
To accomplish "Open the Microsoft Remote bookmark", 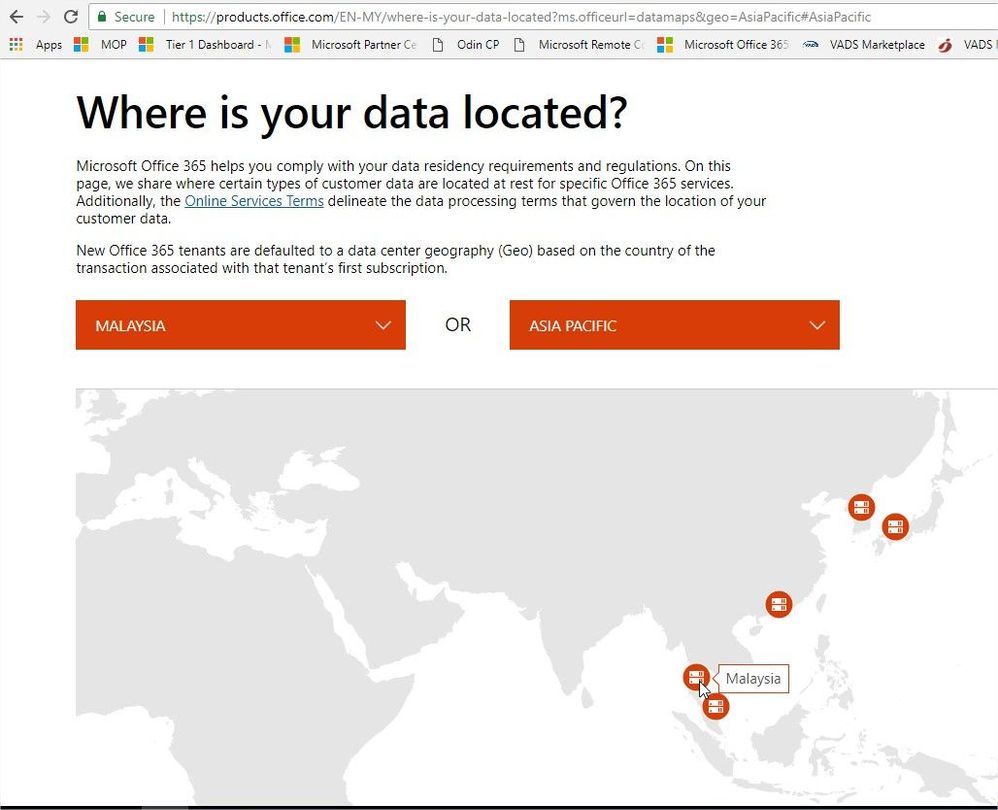I will point(579,45).
